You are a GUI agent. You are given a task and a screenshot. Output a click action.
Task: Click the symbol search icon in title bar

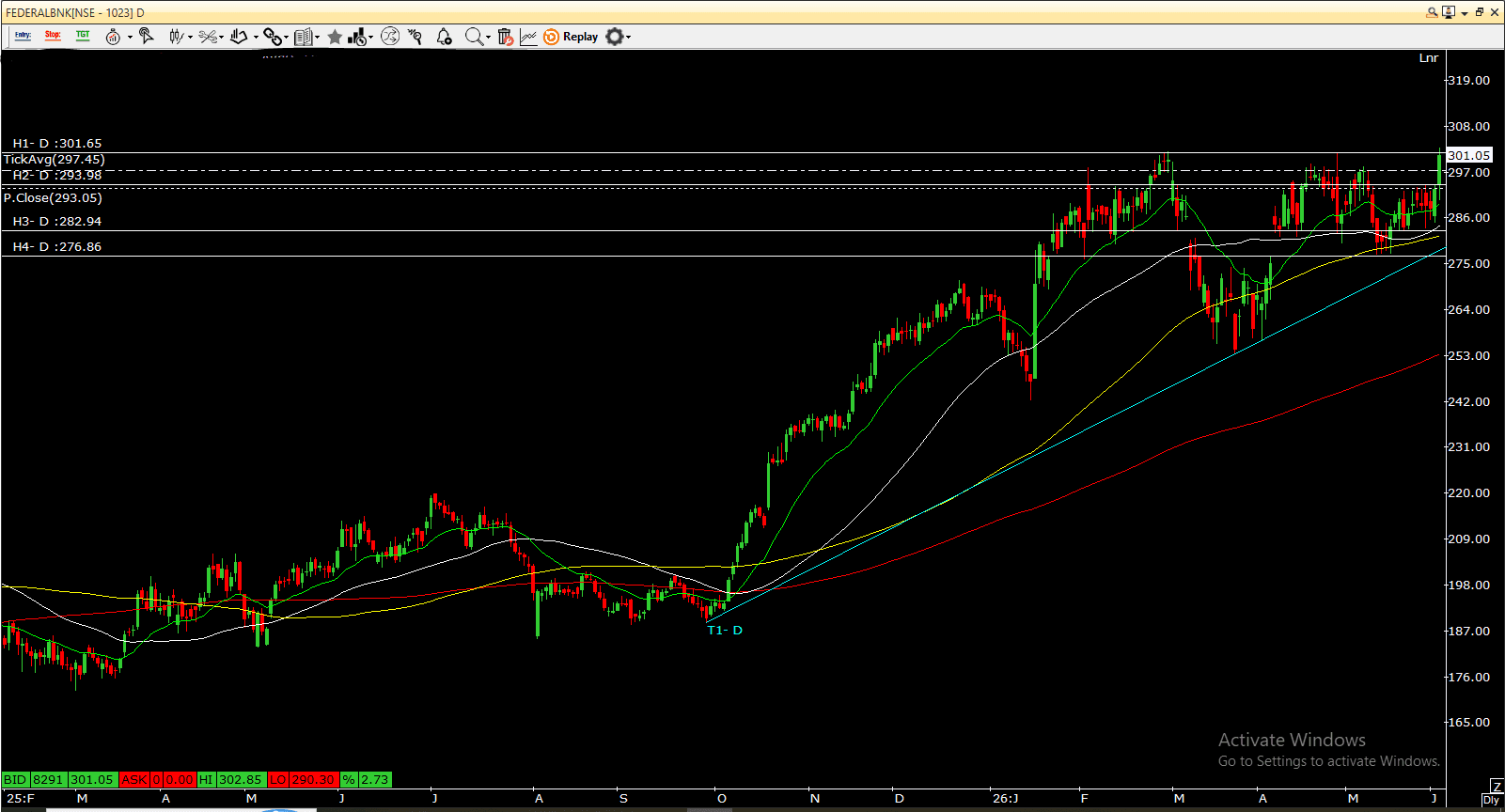[x=1432, y=12]
